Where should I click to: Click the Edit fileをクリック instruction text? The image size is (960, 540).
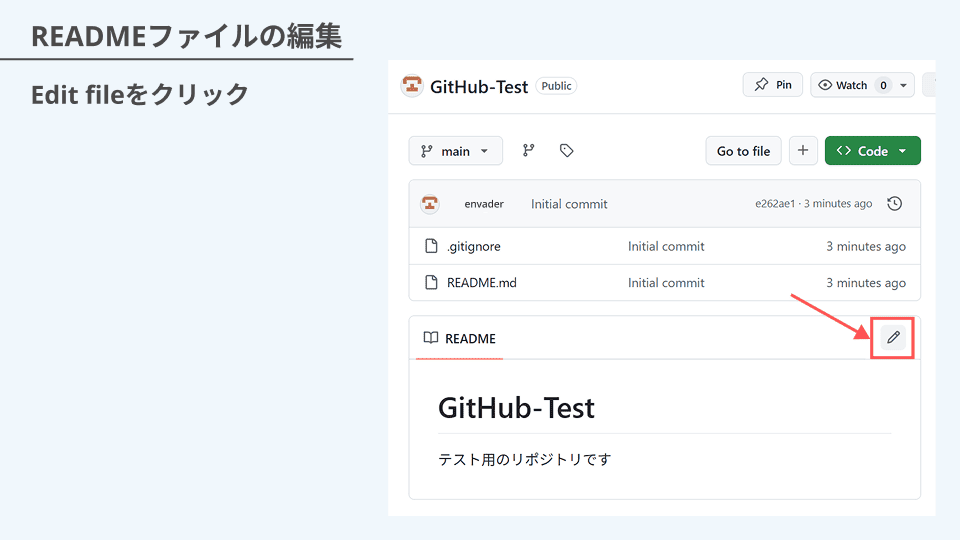[x=140, y=95]
